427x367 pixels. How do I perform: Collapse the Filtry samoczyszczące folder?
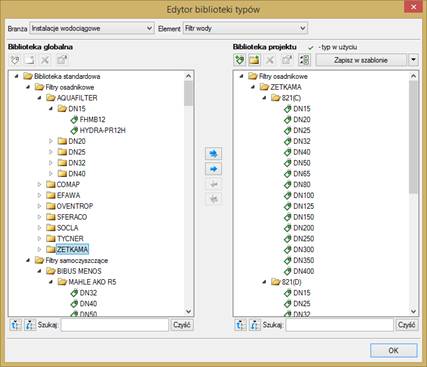[28, 260]
